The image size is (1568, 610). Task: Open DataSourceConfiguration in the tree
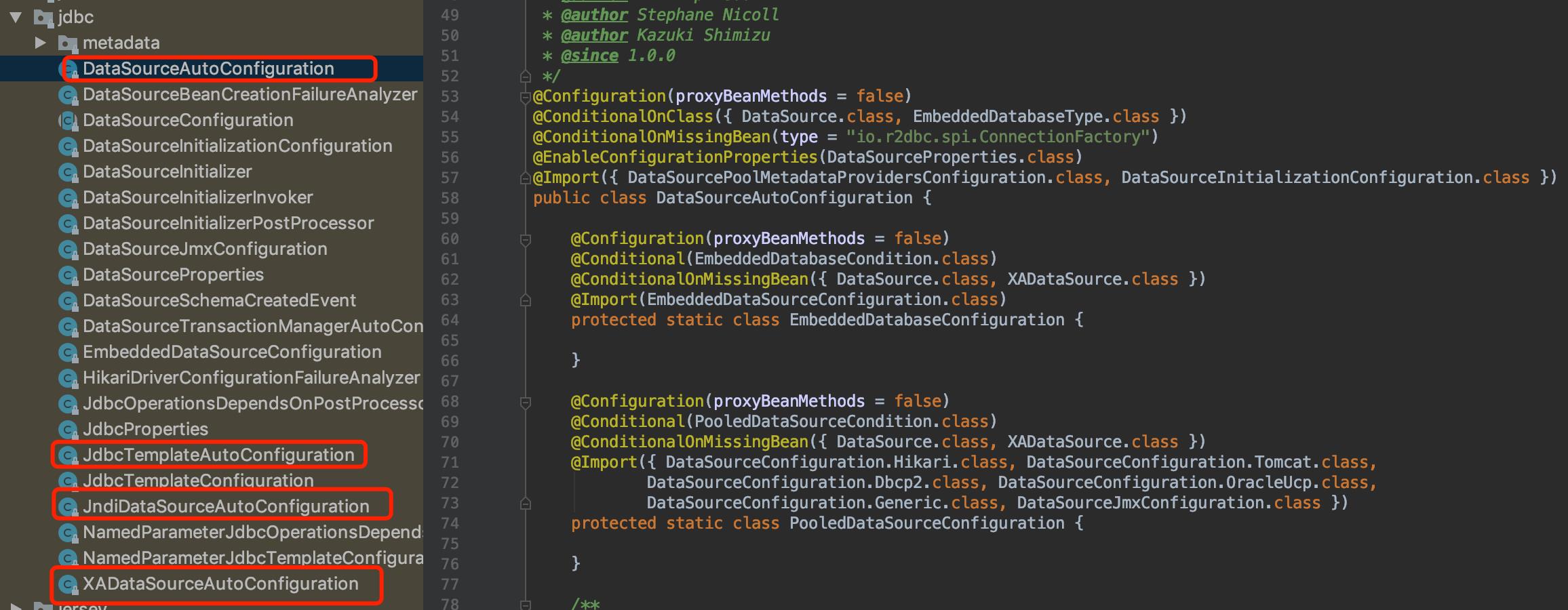pyautogui.click(x=188, y=120)
